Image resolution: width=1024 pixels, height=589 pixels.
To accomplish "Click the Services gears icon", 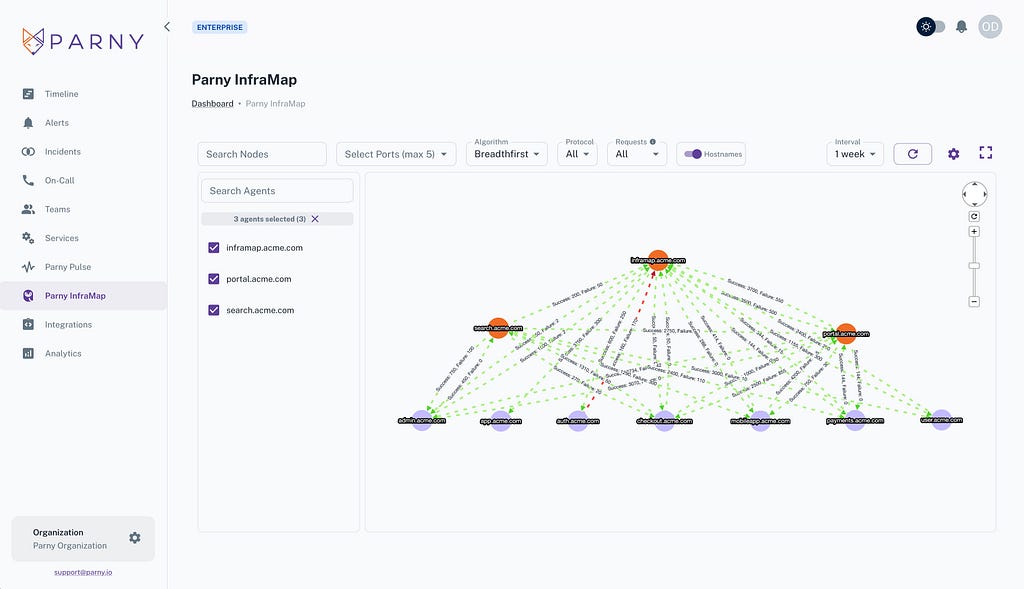I will coord(28,238).
